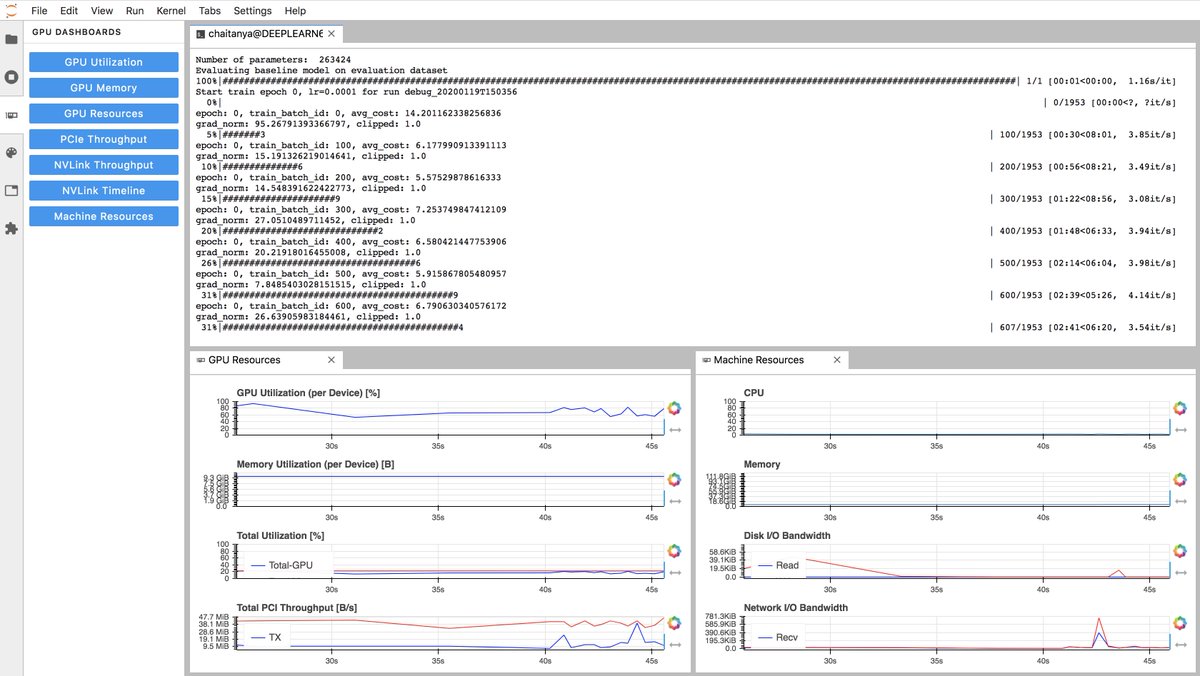Screen dimensions: 1200x676
Task: Open the running terminals and kernels icon
Action: pyautogui.click(x=11, y=77)
